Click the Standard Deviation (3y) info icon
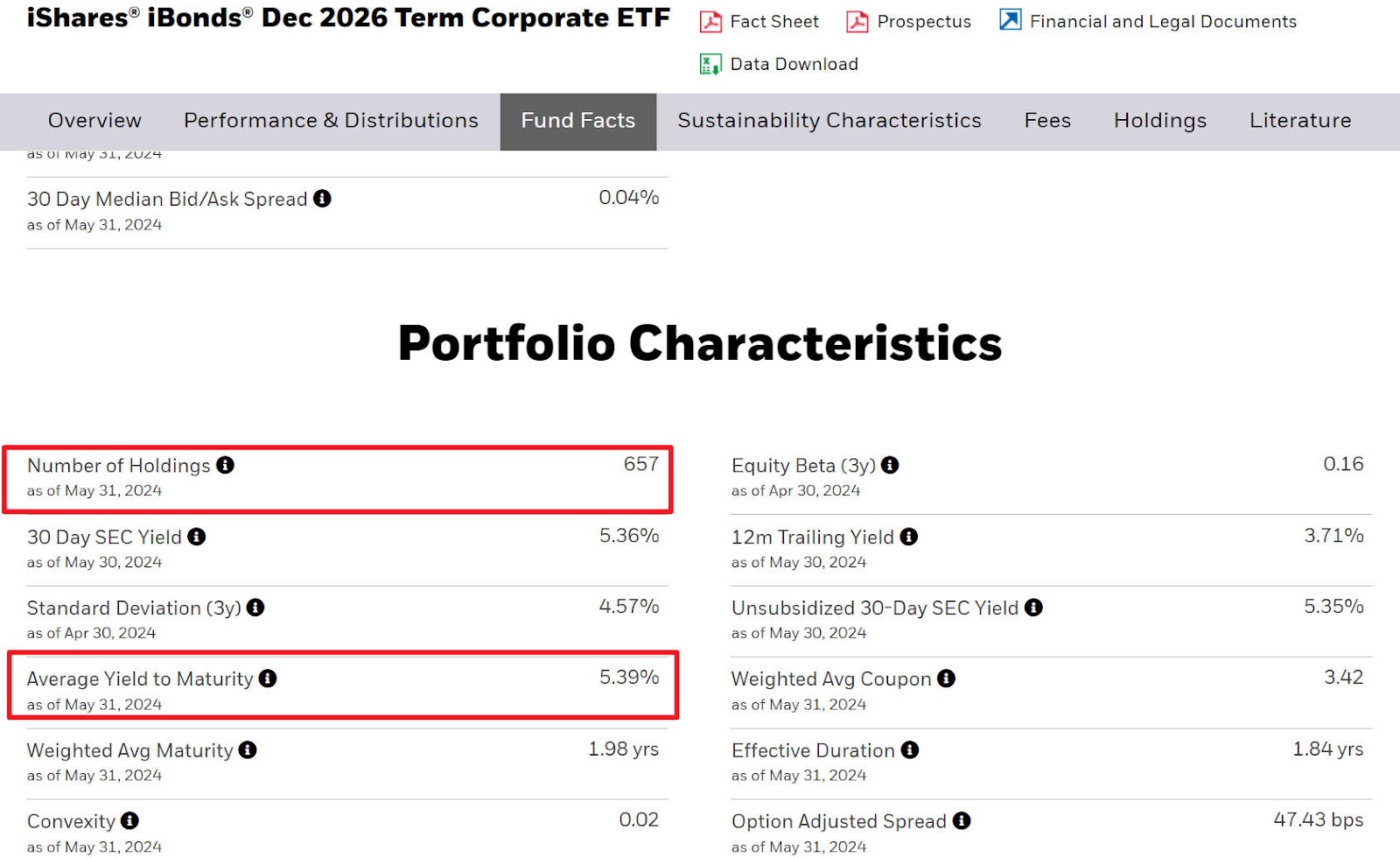 tap(255, 608)
